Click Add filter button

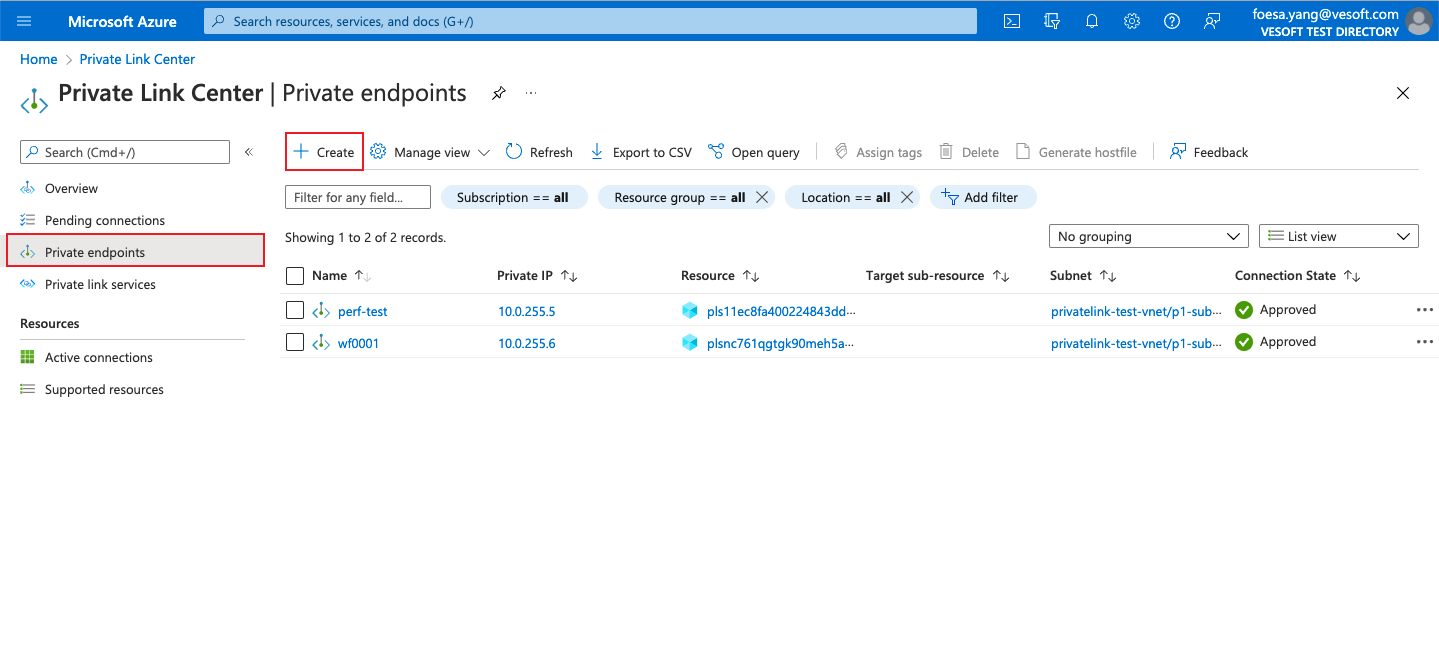[x=983, y=197]
